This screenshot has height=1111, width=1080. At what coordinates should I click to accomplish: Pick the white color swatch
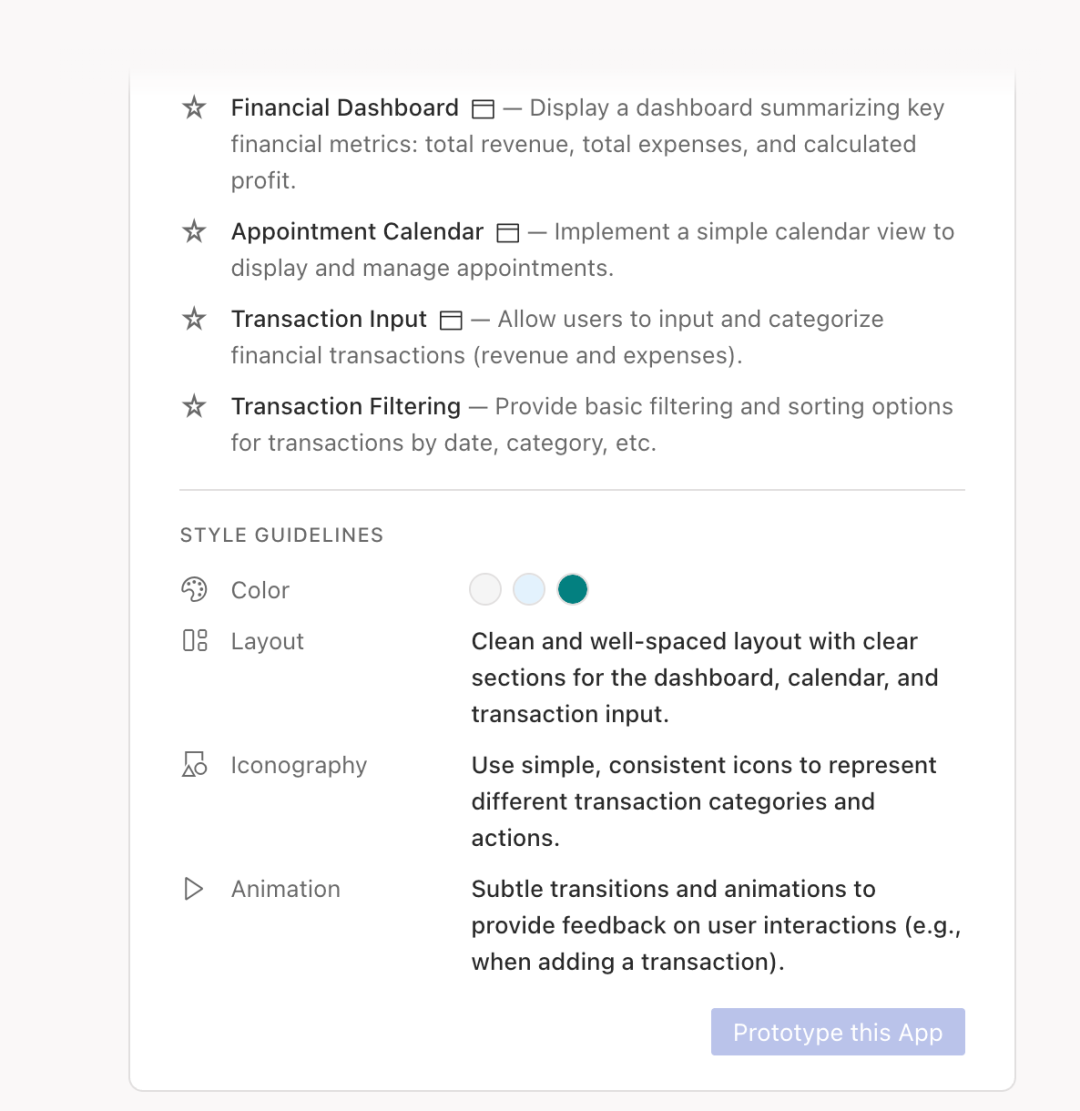click(x=485, y=590)
